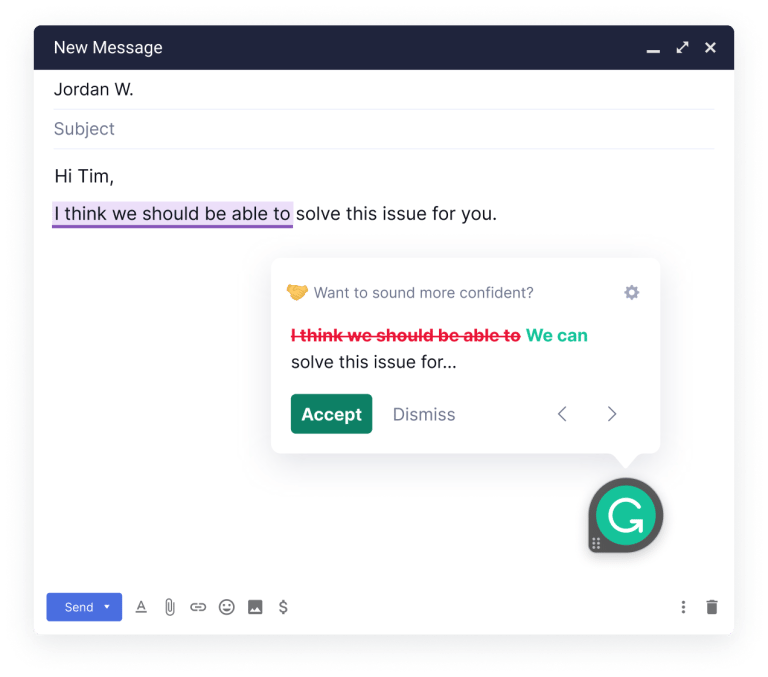768x677 pixels.
Task: Discard draft with trash icon
Action: [x=712, y=607]
